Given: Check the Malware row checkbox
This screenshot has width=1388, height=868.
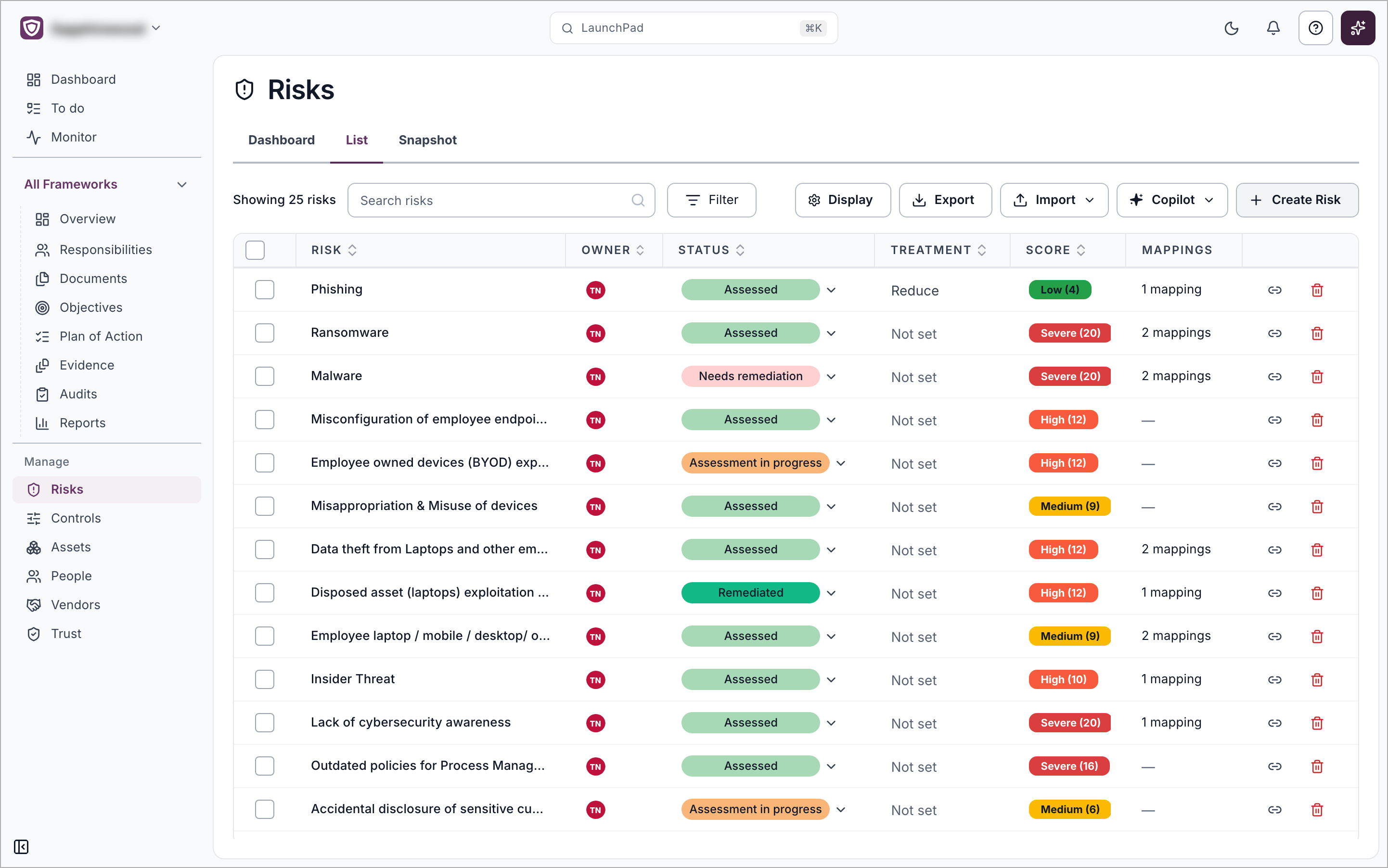Looking at the screenshot, I should [265, 376].
